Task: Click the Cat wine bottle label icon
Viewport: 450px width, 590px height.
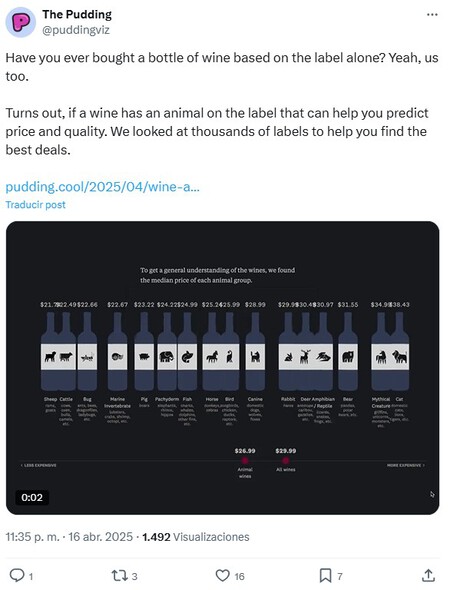Action: point(400,356)
